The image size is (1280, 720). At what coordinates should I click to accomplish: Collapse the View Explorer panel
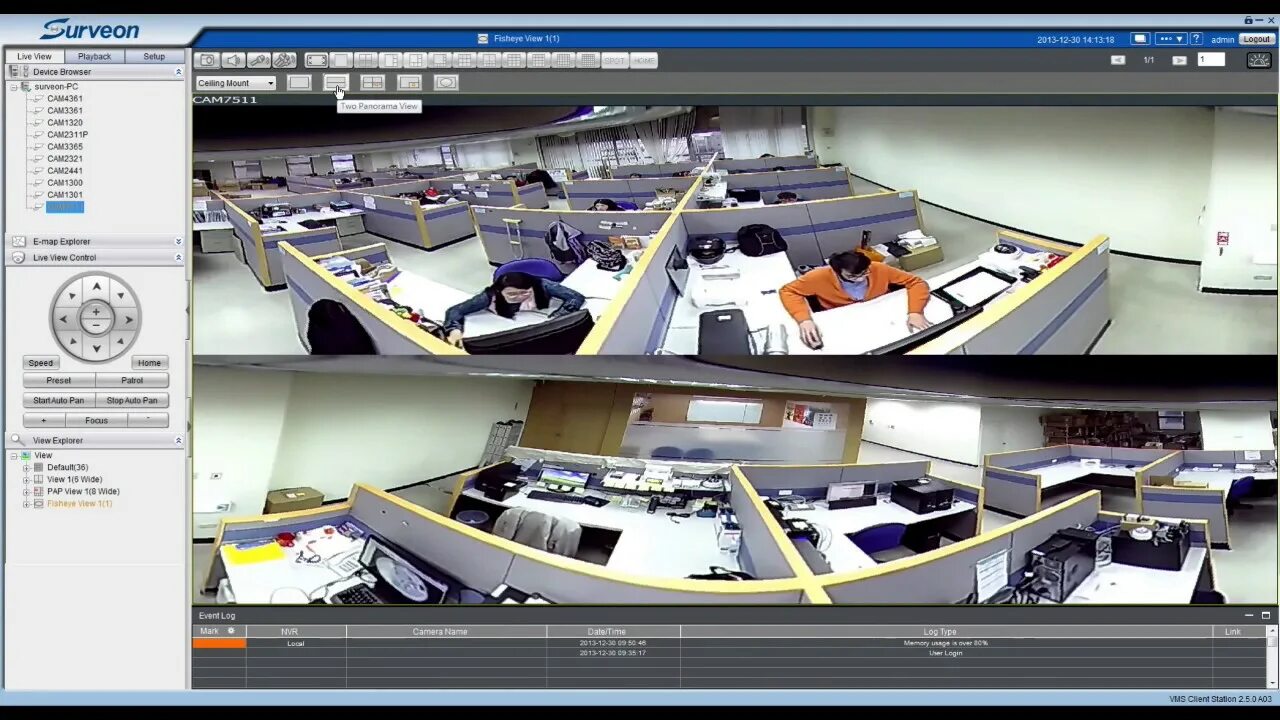(178, 440)
